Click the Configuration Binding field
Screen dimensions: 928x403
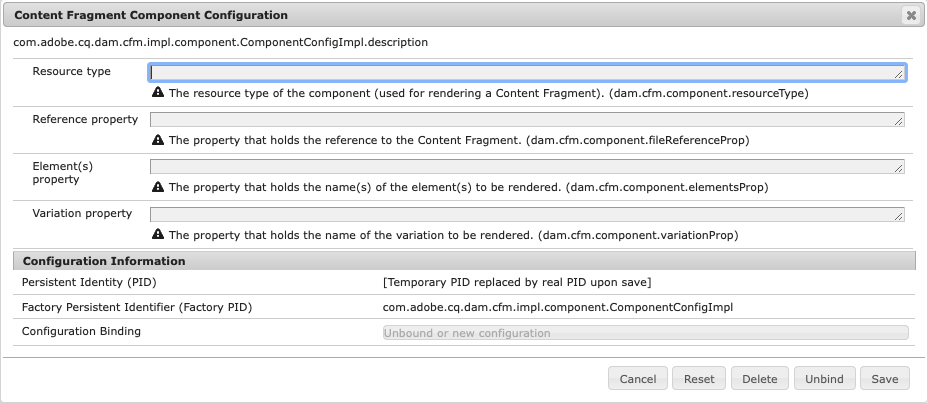[645, 333]
